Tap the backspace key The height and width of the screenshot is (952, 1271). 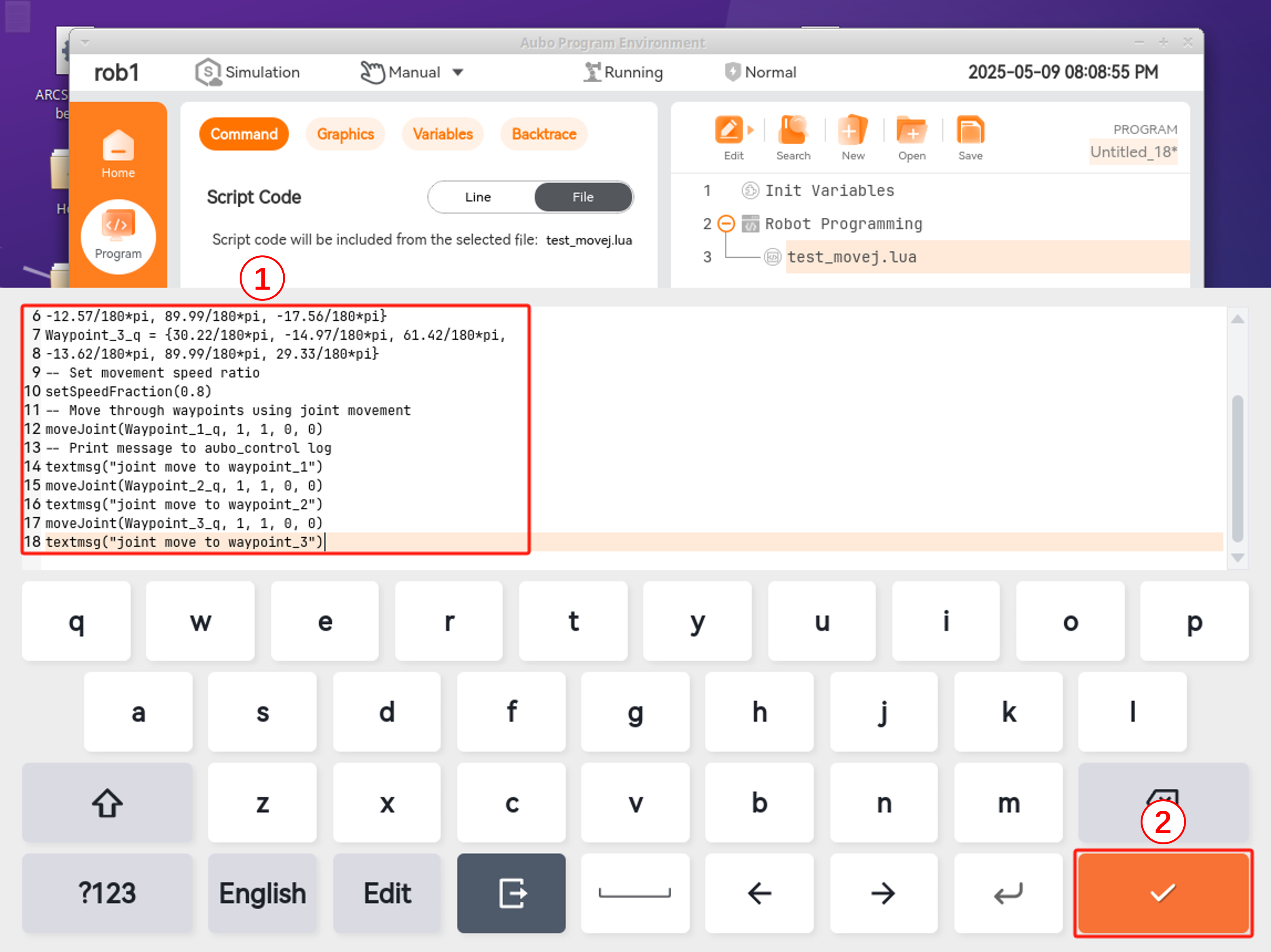click(1163, 802)
